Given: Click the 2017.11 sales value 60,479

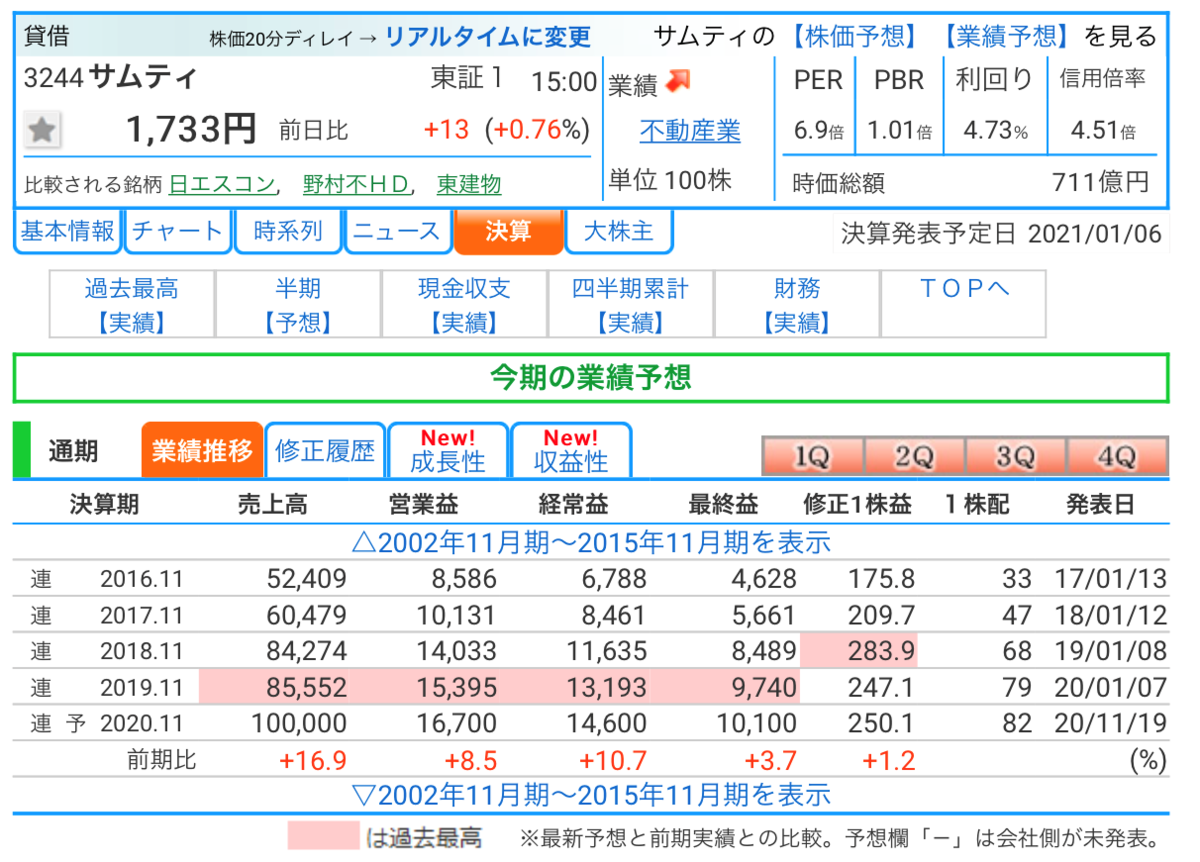Looking at the screenshot, I should point(306,616).
